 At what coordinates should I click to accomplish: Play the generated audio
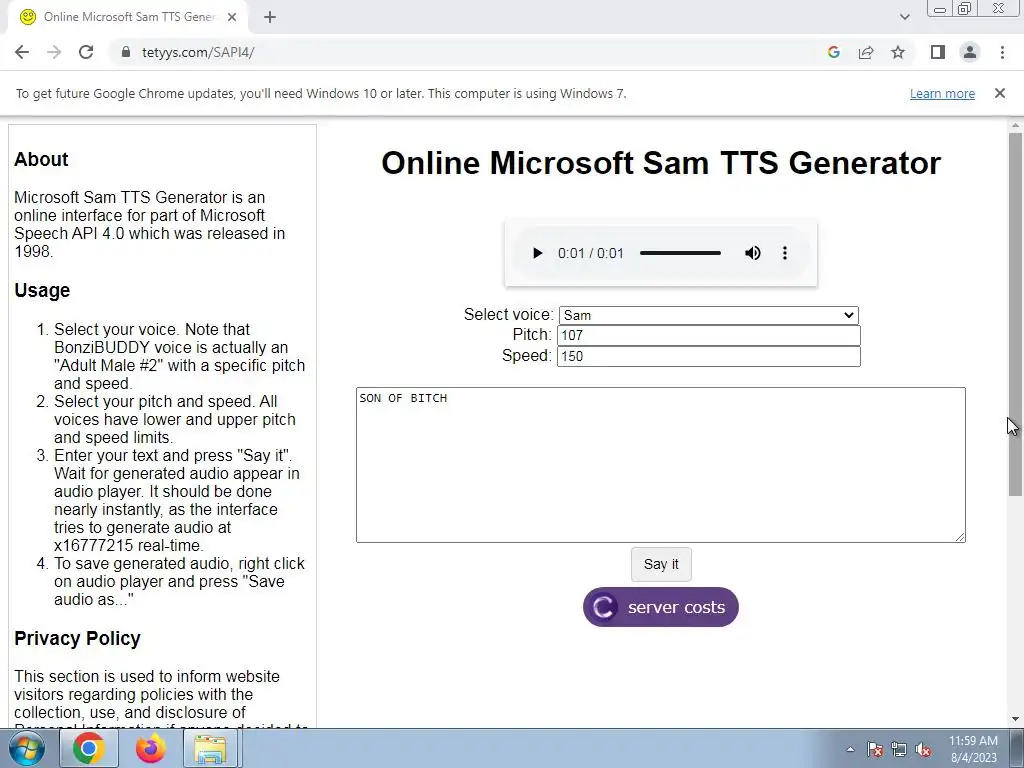tap(537, 253)
